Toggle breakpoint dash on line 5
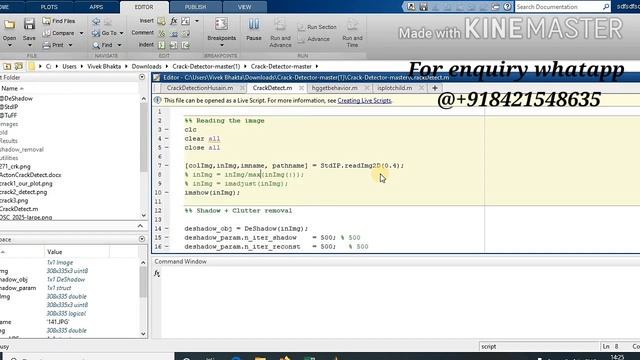Viewport: 640px width, 360px height. point(166,148)
